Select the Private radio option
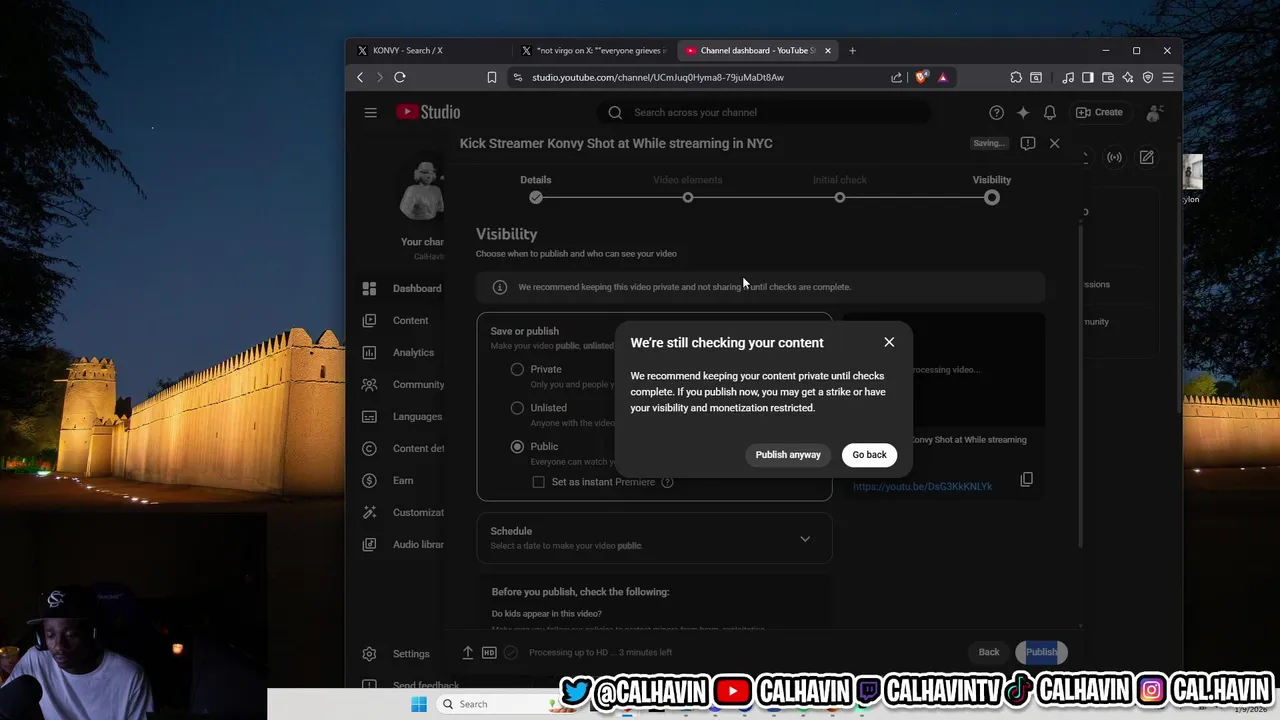Screen dimensions: 1280x720 coord(517,369)
